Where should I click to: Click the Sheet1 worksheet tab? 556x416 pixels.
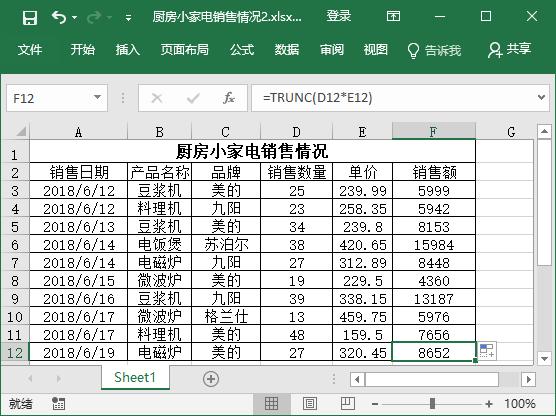click(x=135, y=377)
